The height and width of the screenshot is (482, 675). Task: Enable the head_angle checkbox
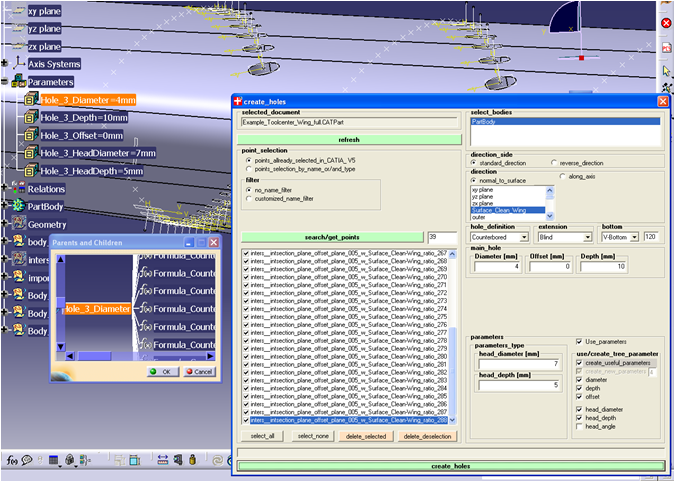coord(579,426)
